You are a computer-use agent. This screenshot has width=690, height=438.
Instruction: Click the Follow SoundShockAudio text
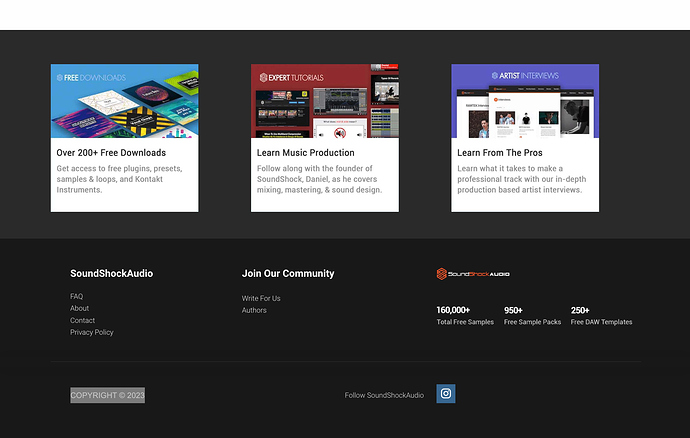tap(384, 395)
